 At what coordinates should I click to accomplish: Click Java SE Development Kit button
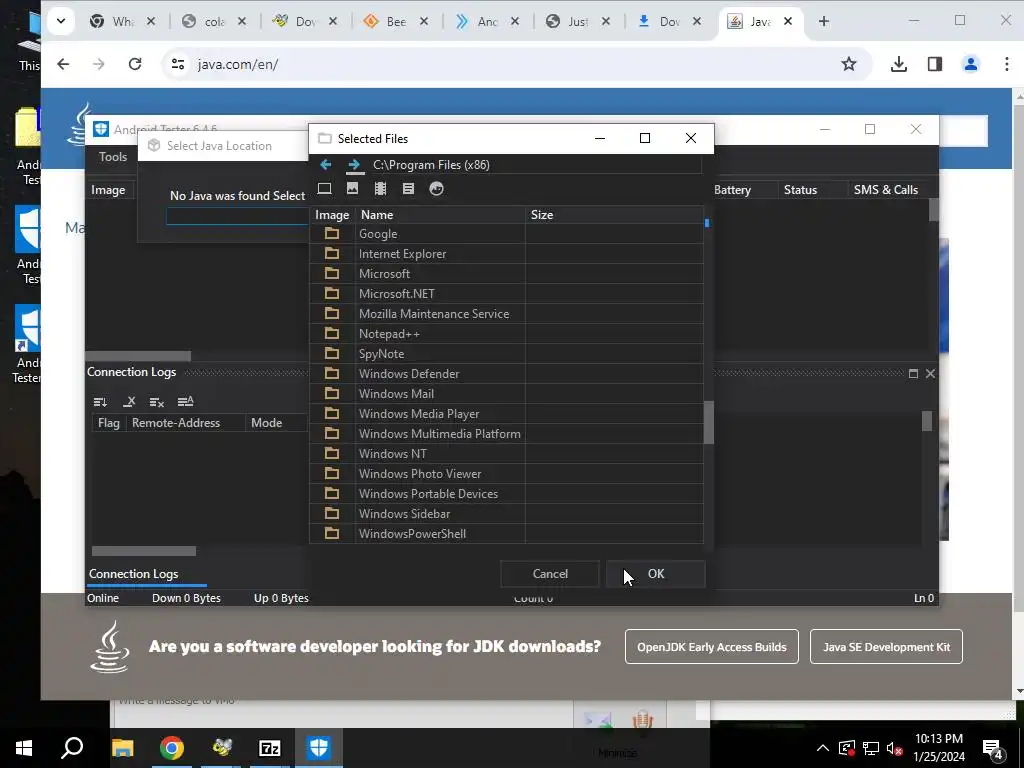pos(886,647)
